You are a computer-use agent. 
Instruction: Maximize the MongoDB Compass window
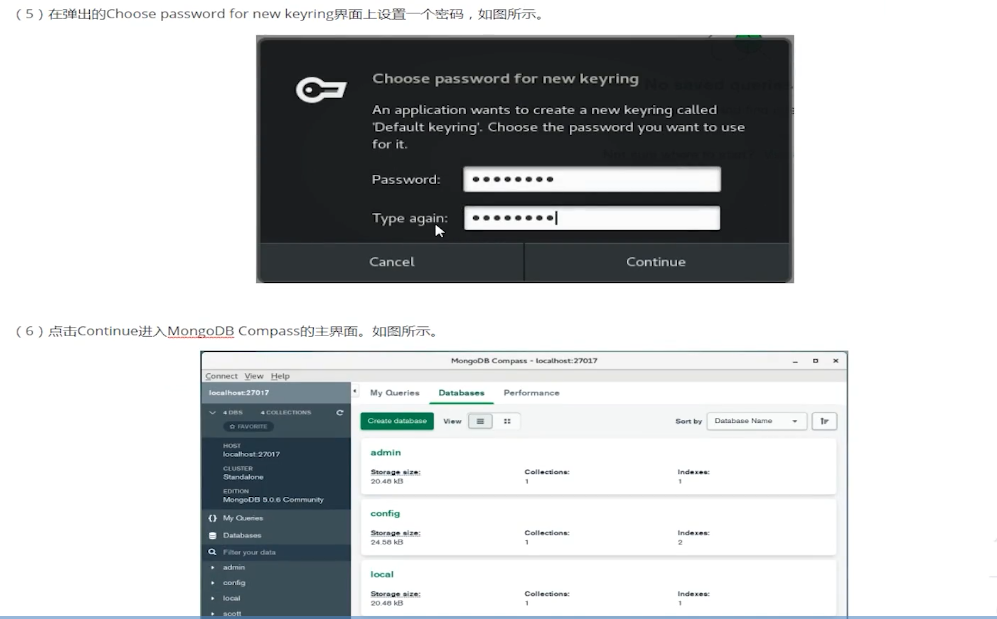(x=815, y=361)
